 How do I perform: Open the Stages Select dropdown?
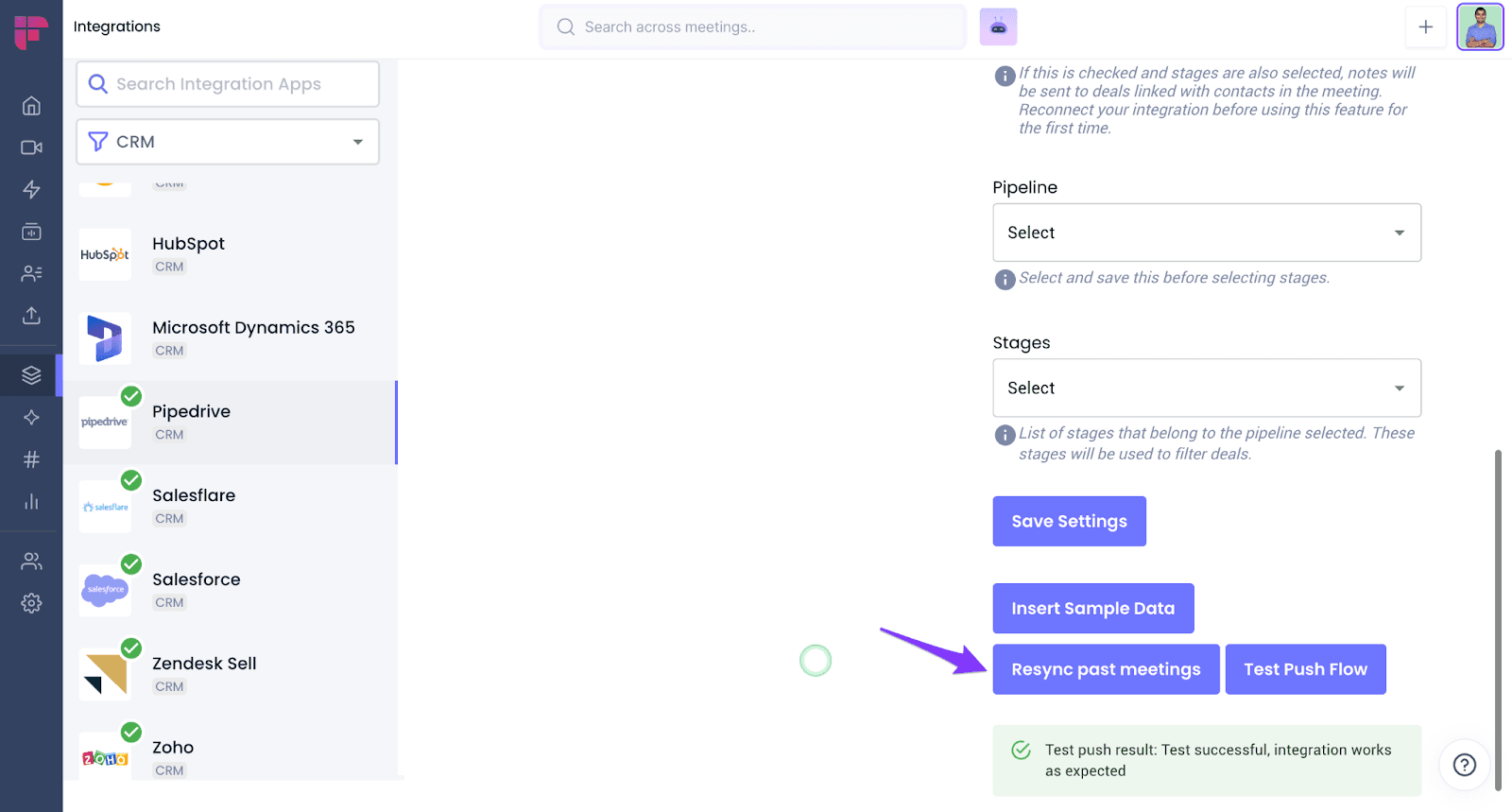(x=1206, y=388)
